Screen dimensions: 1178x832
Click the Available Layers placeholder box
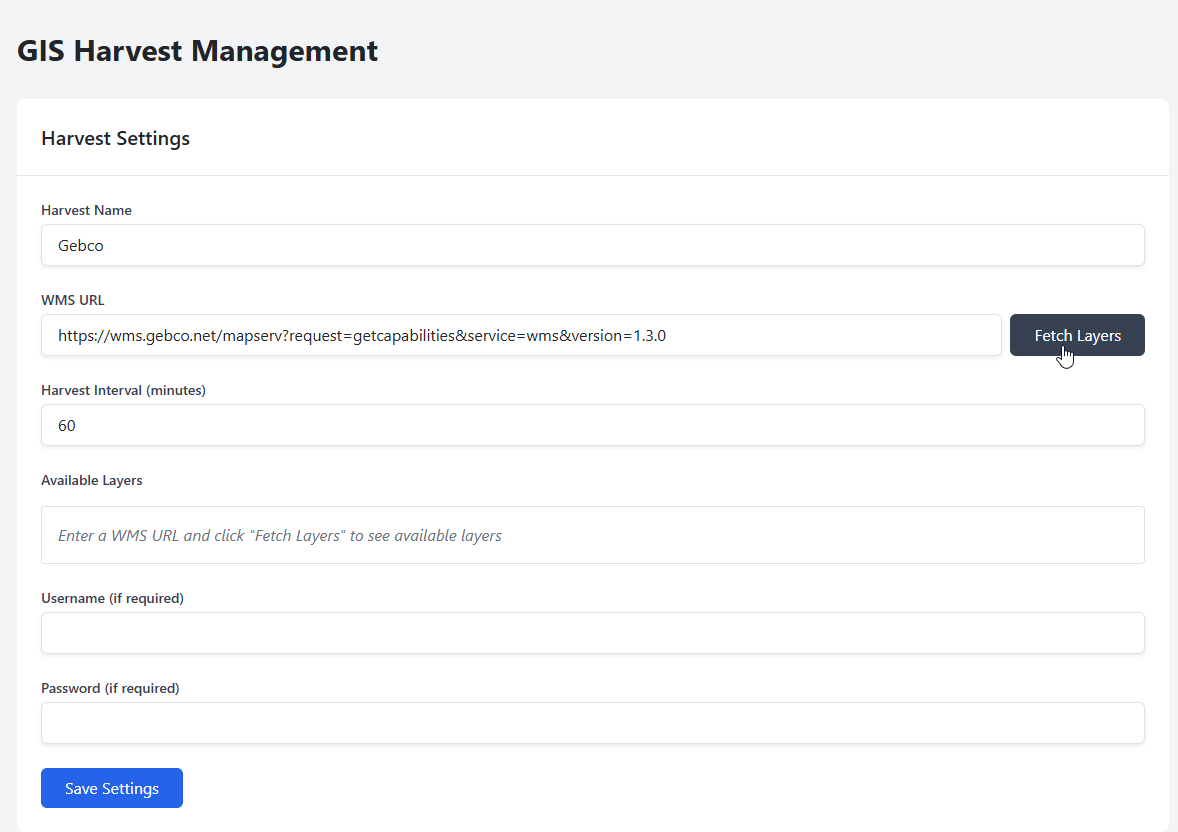click(x=592, y=535)
